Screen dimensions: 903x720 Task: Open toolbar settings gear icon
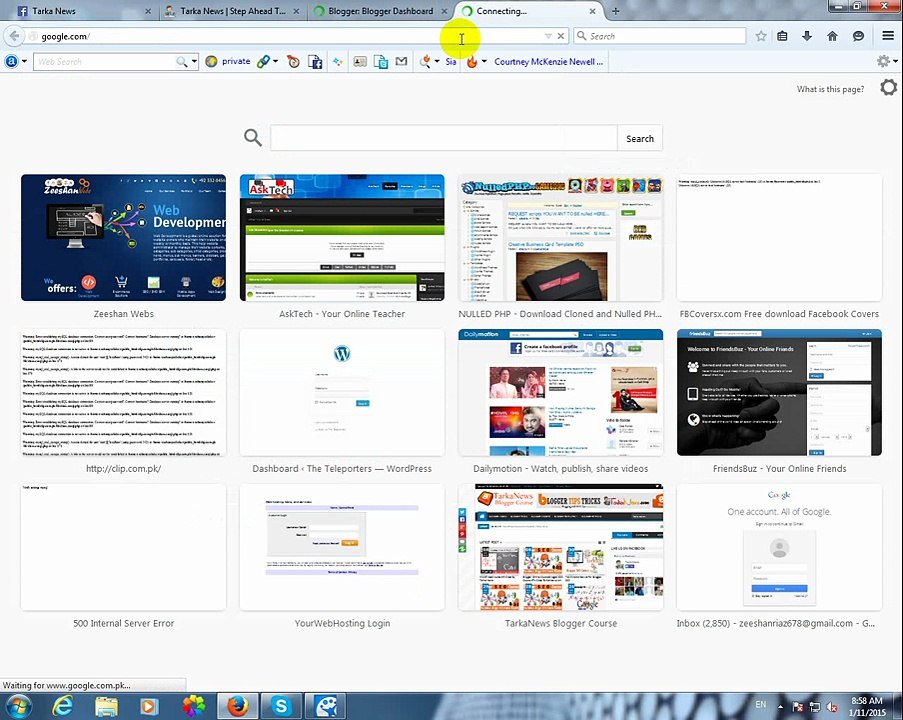[x=883, y=61]
